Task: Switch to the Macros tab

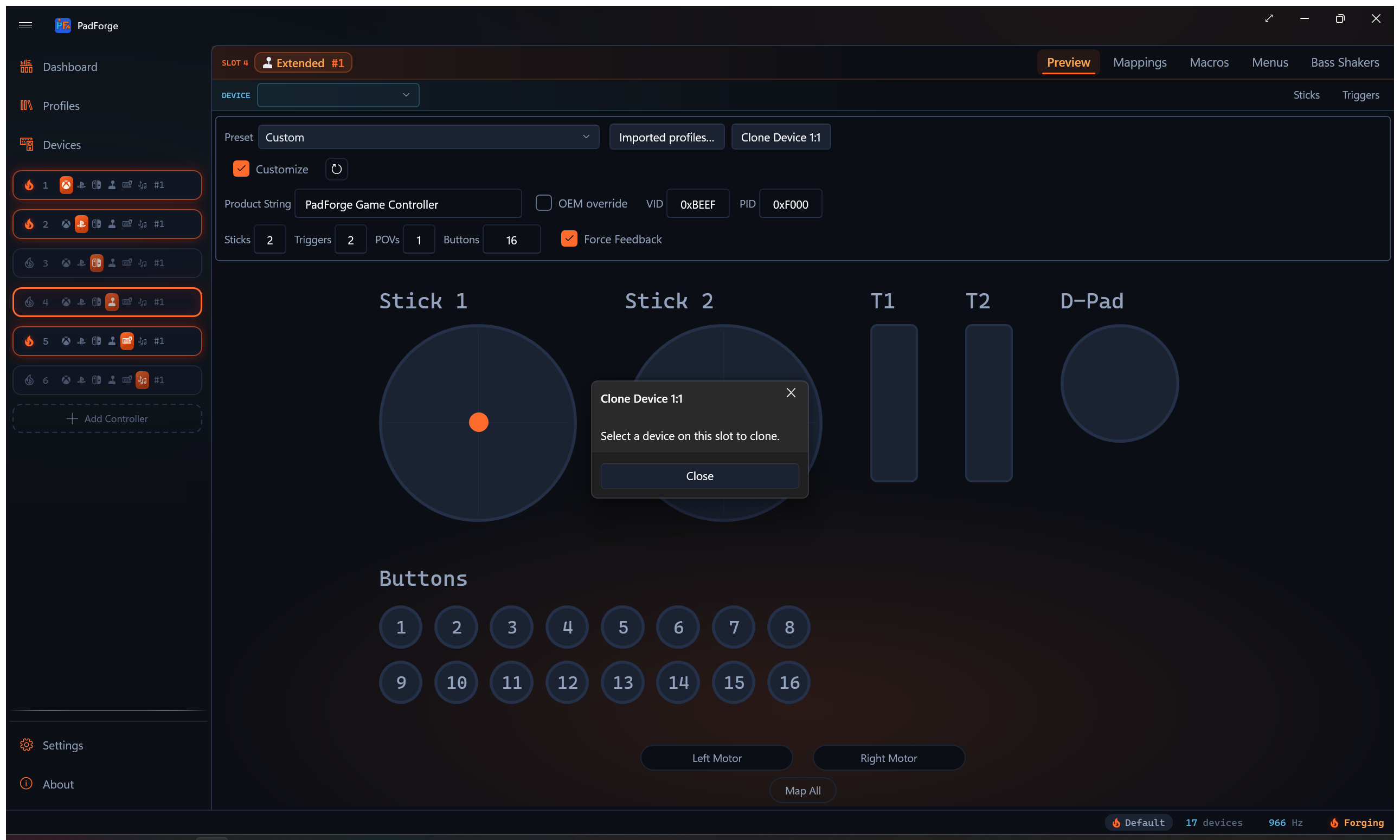Action: 1209,62
